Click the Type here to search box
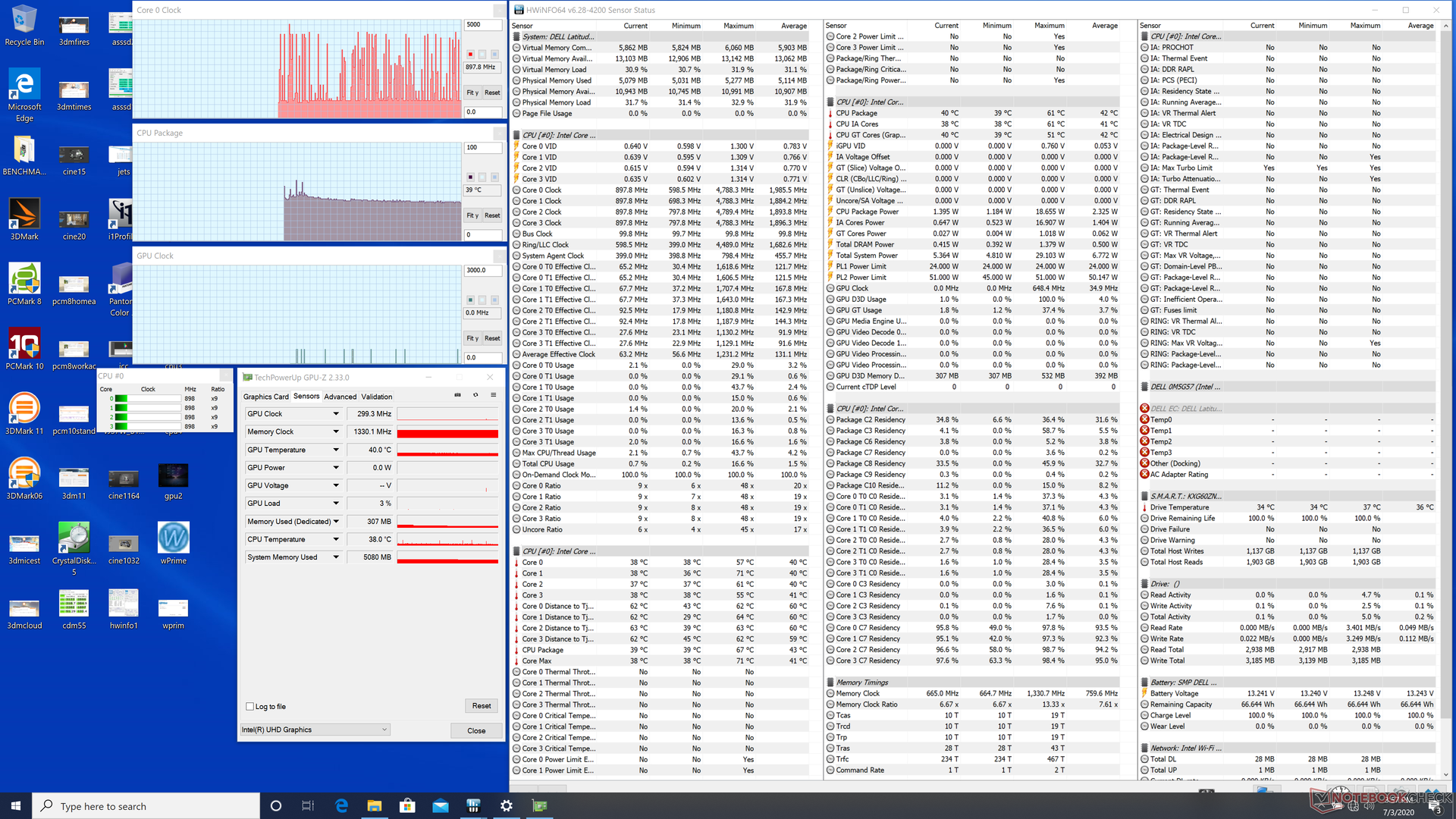The image size is (1456, 819). click(x=146, y=805)
